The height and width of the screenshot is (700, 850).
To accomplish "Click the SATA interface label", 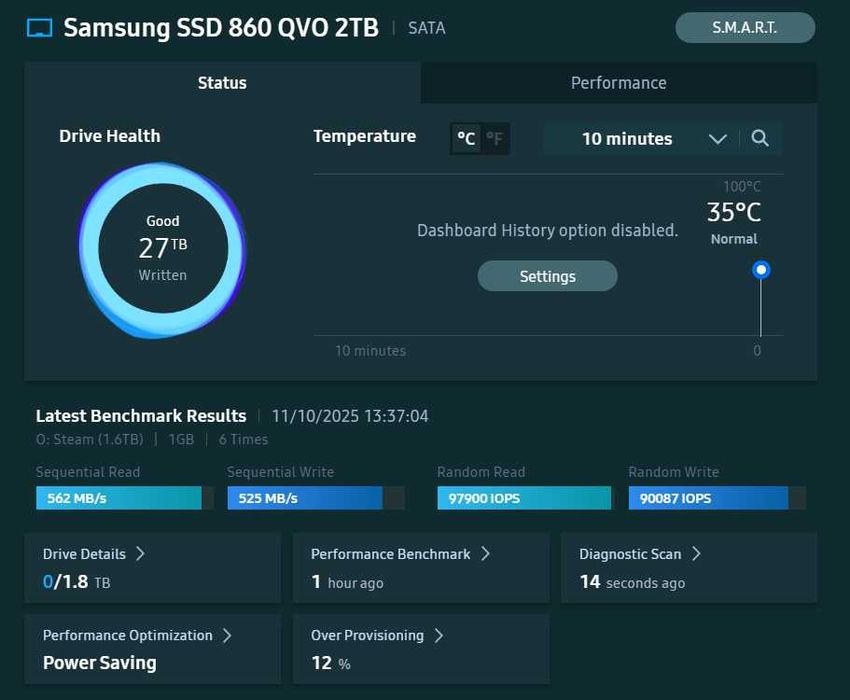I will tap(427, 28).
